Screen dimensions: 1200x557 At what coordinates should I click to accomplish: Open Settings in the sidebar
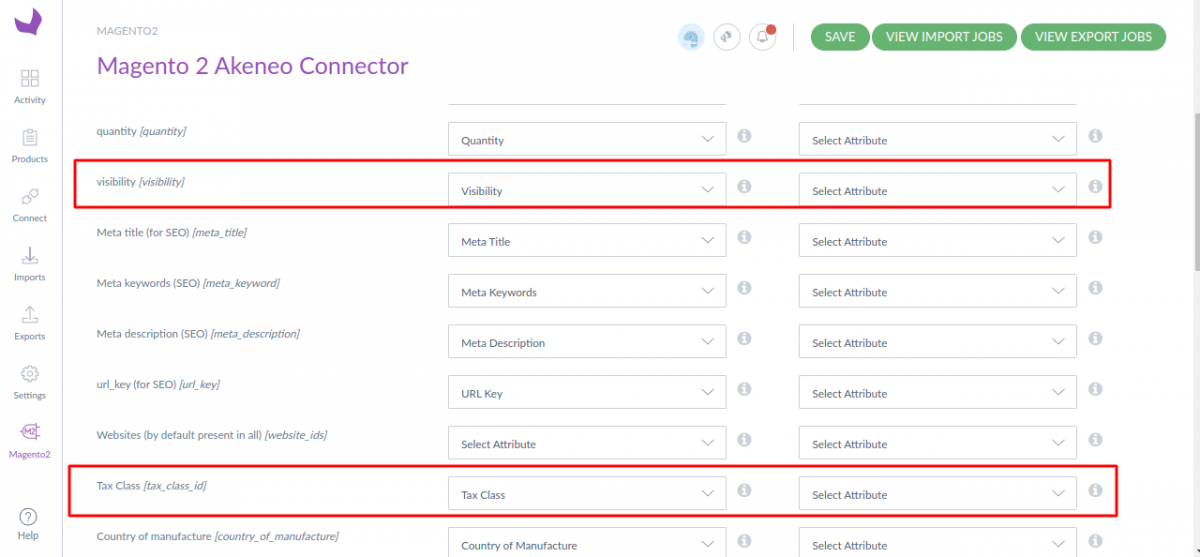(x=30, y=381)
